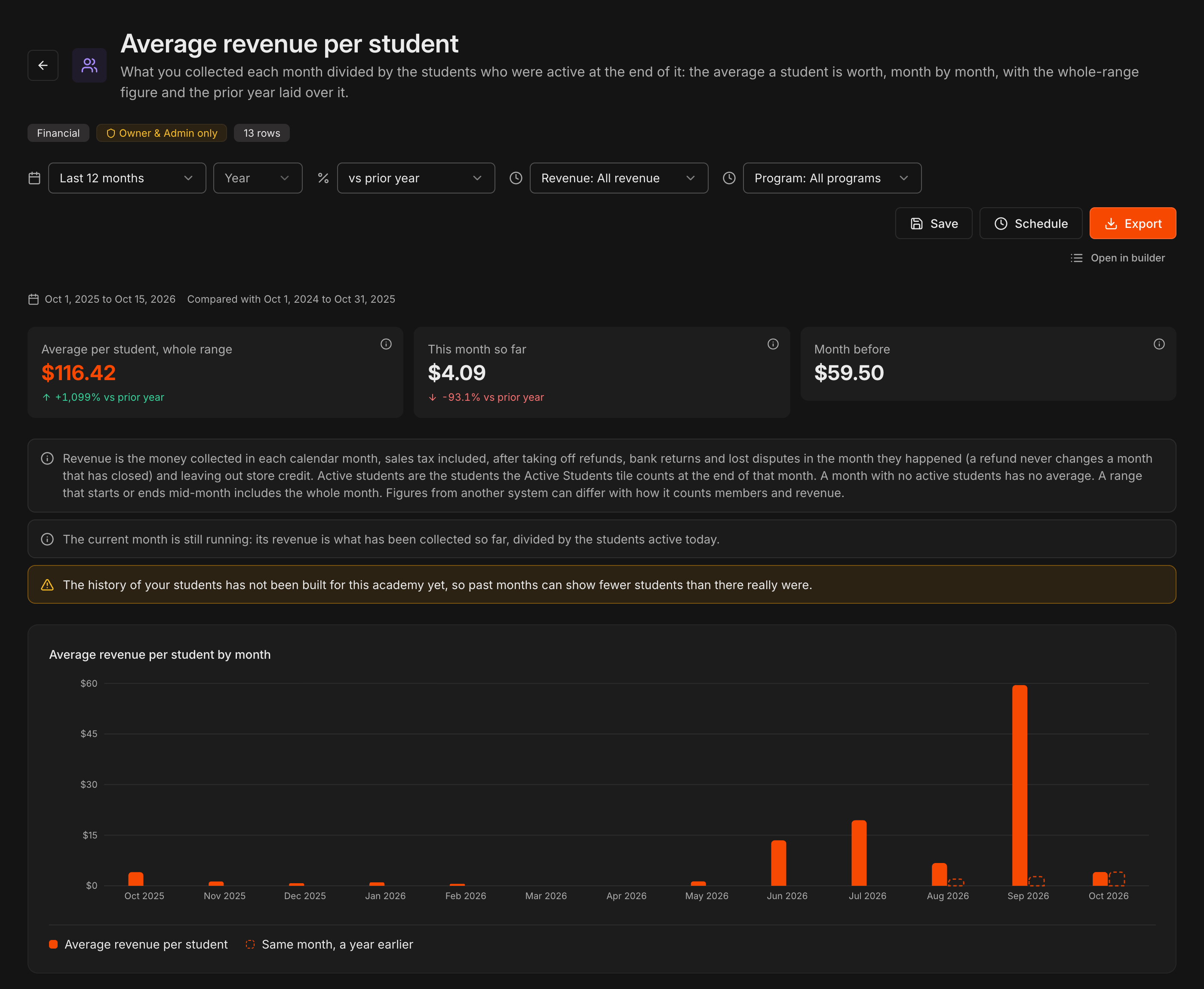Click the clock icon before Revenue filter
This screenshot has height=989, width=1204.
pos(516,178)
